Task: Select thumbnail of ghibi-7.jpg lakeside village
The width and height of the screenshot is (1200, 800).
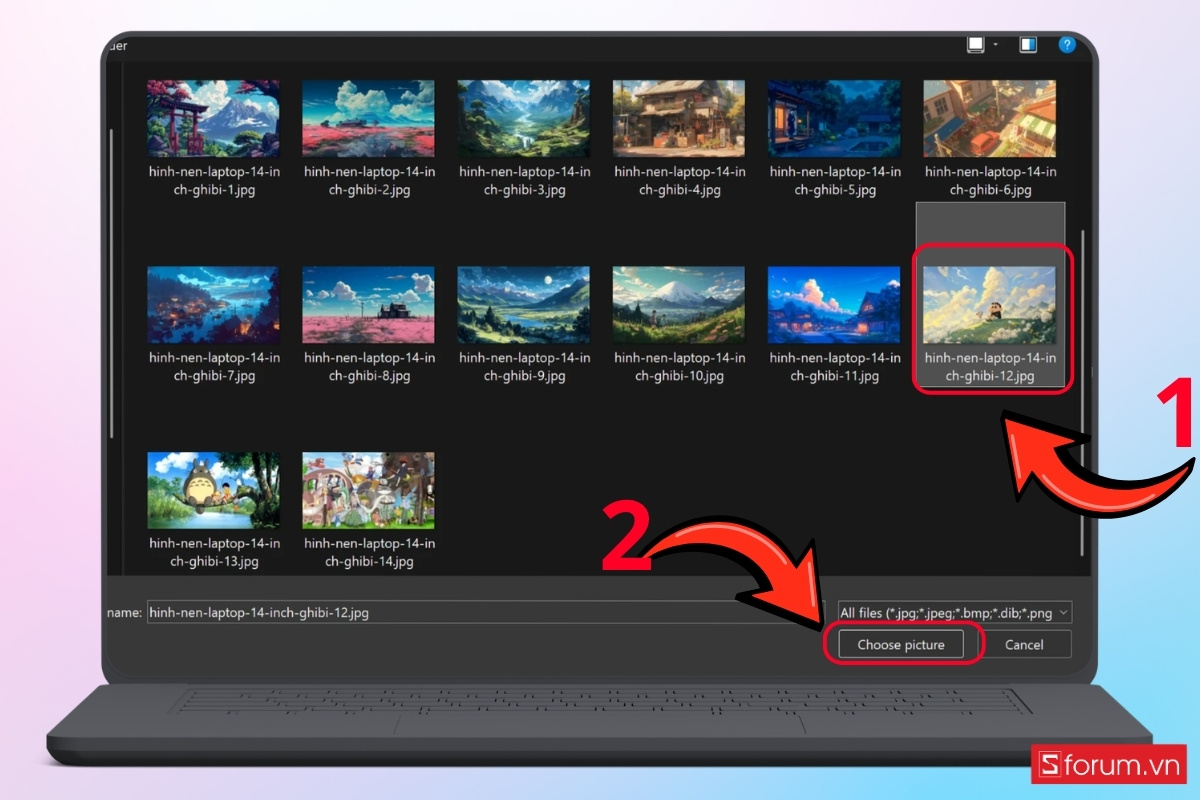Action: 213,304
